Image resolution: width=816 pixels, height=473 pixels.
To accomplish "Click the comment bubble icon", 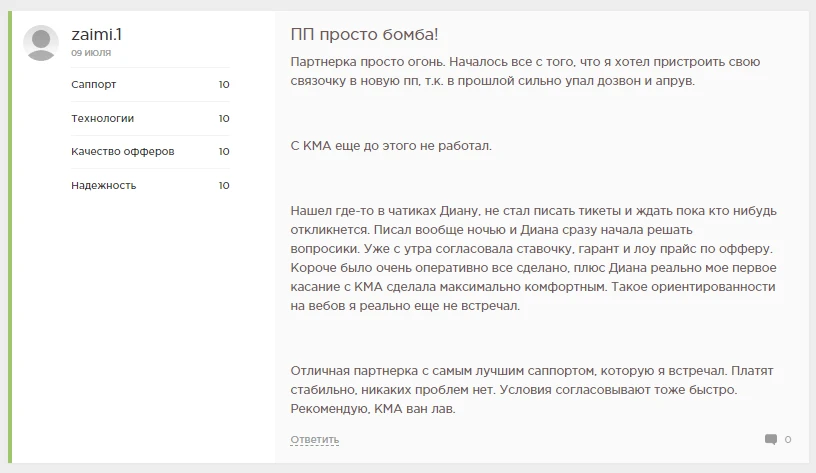I will click(771, 439).
